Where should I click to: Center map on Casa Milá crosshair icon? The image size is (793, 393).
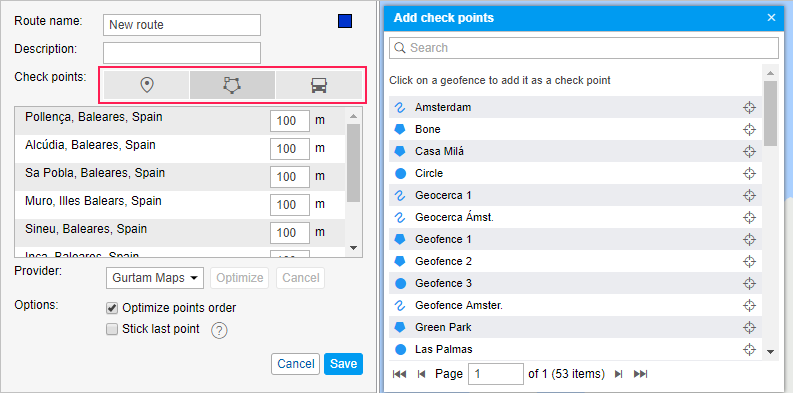tap(749, 151)
